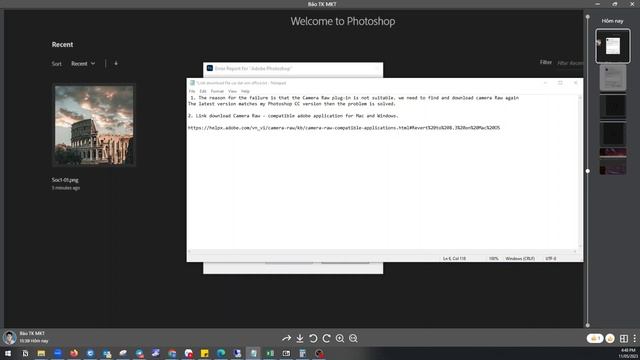
Task: Open the Soc1-01.png recent file thumbnail
Action: click(94, 125)
